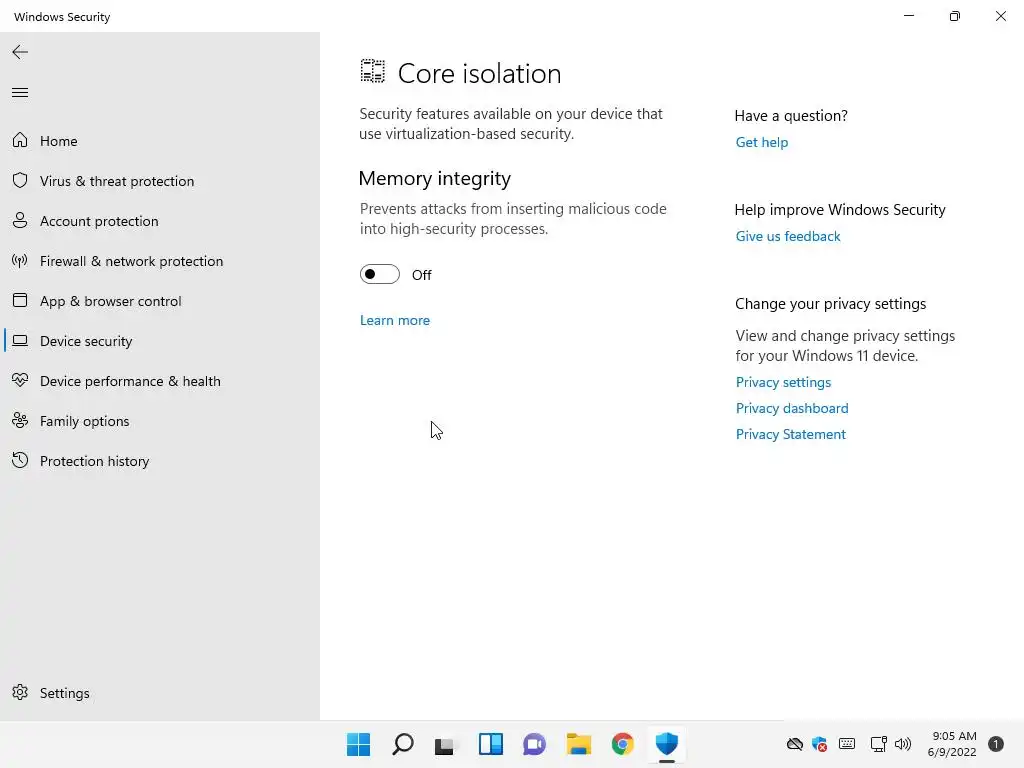Click the App & browser control window icon

20,300
